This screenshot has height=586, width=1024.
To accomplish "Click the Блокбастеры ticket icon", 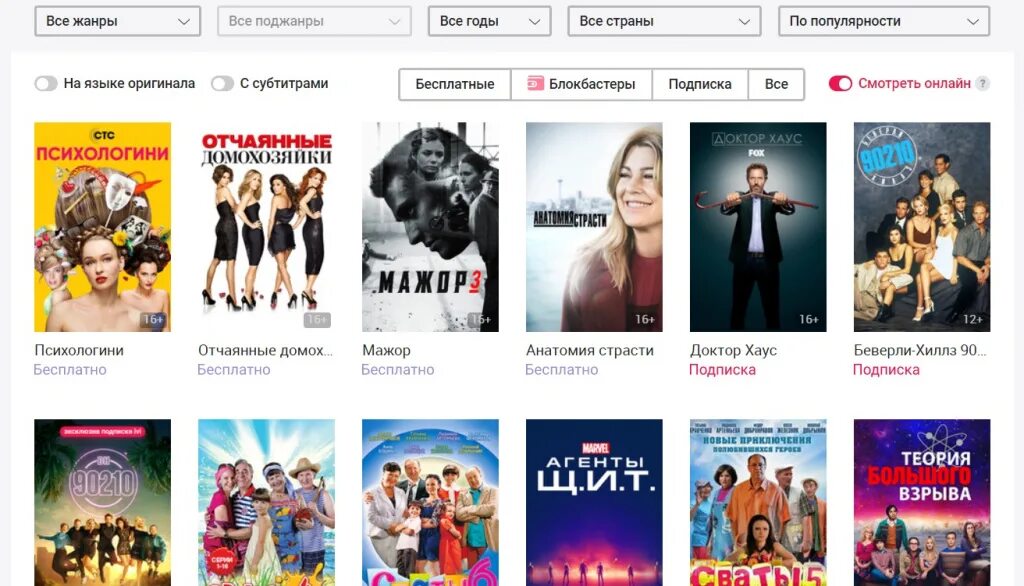I will [536, 84].
